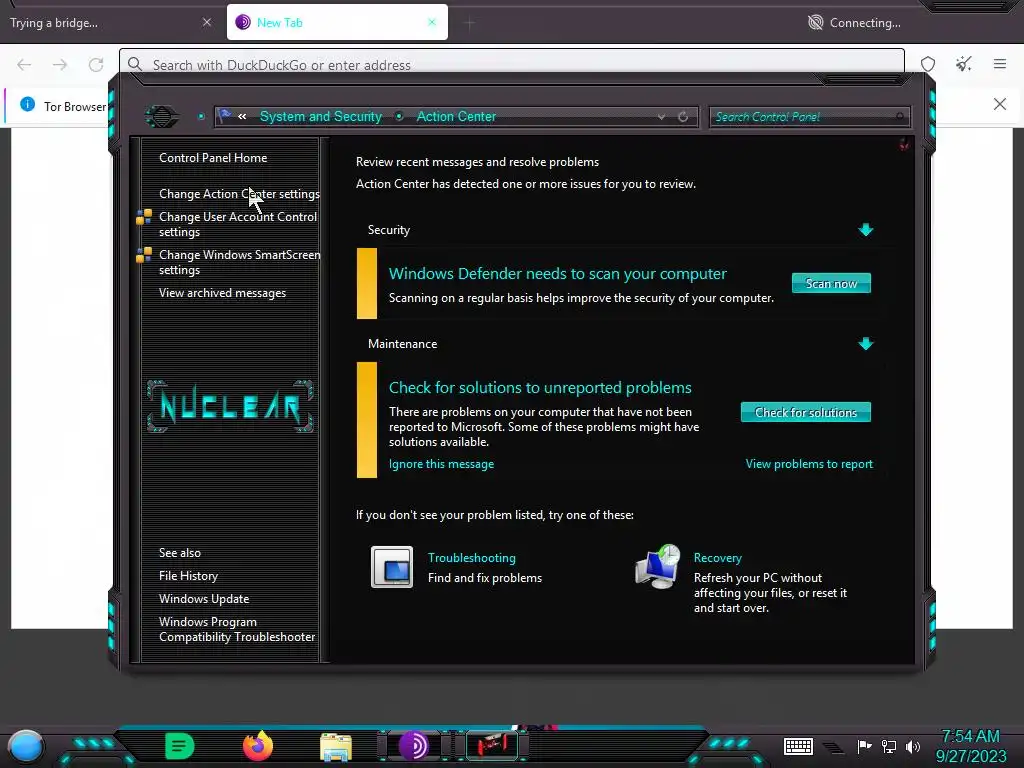Open File Explorer from the taskbar
The height and width of the screenshot is (768, 1024).
click(x=336, y=747)
